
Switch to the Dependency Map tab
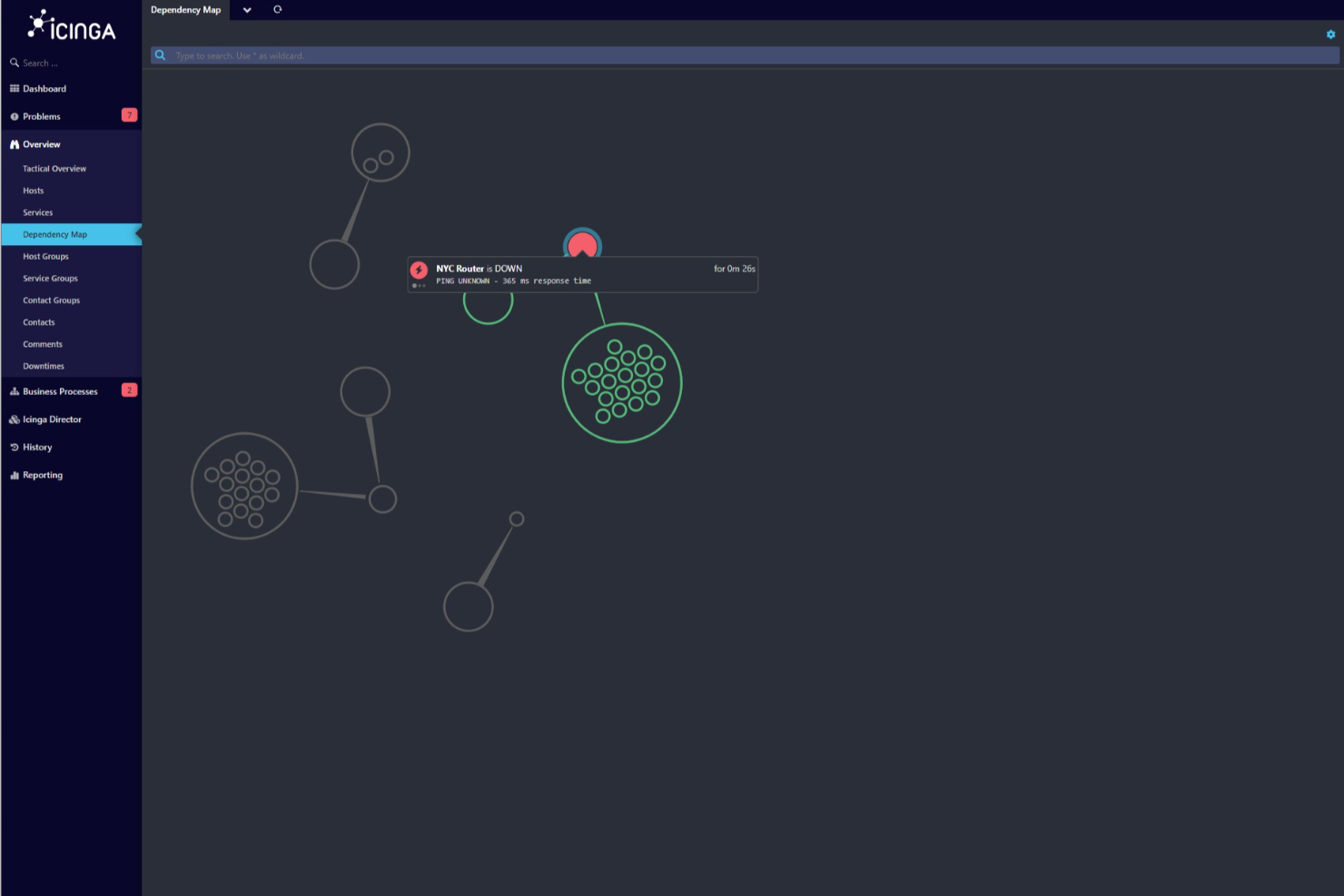[185, 9]
